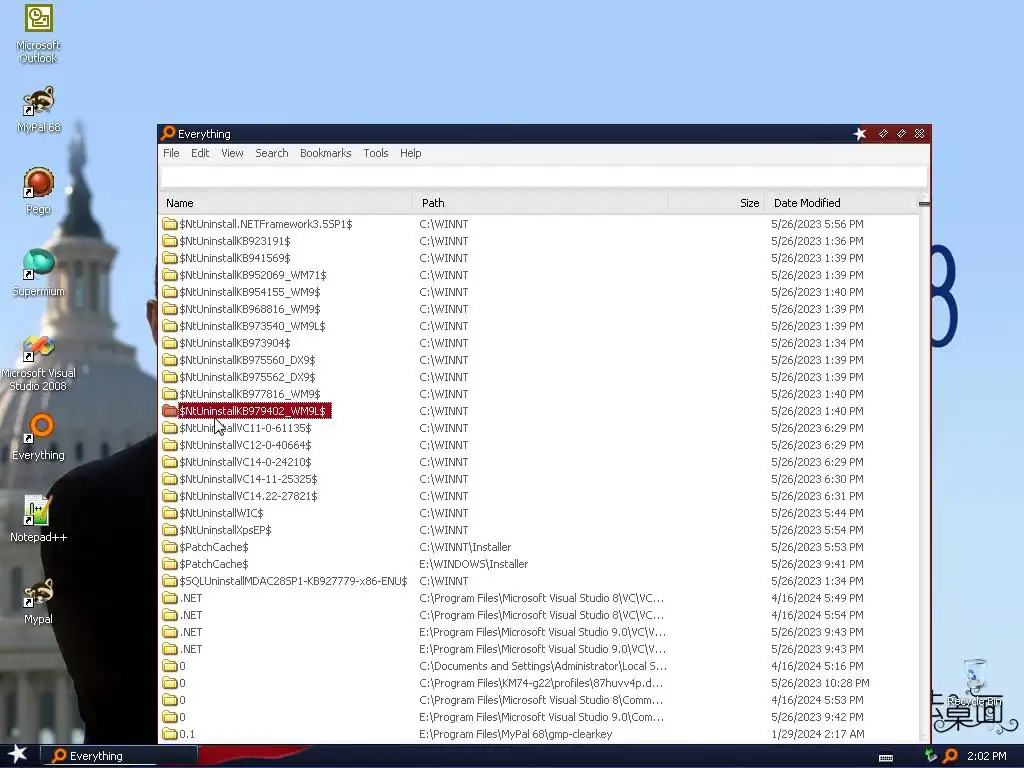Select $NtUninstallKB973540_WM9L$ folder icon

170,326
